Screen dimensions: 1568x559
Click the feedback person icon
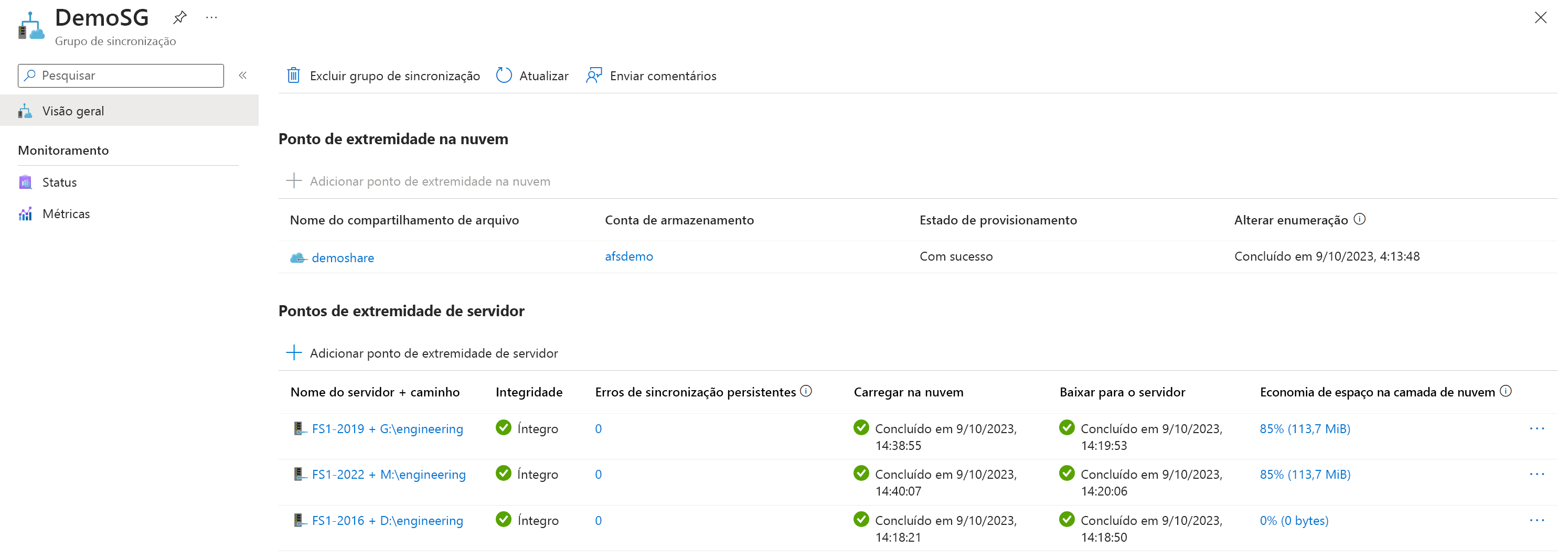[594, 76]
